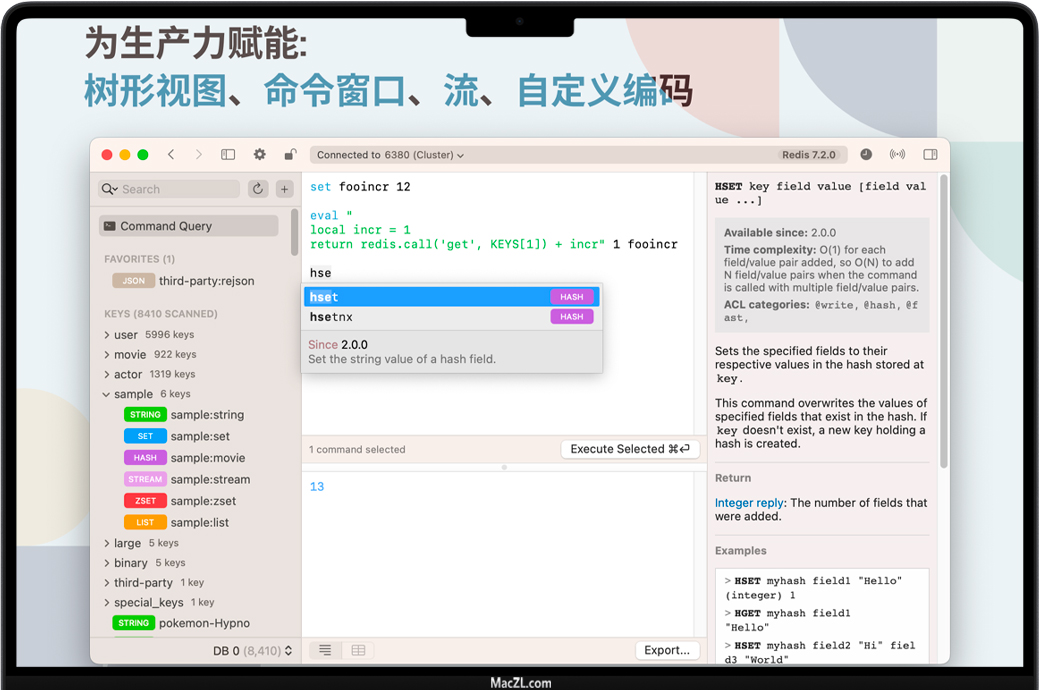Click the key list sidebar scrollbar
Viewport: 1040px width, 690px height.
pos(294,232)
